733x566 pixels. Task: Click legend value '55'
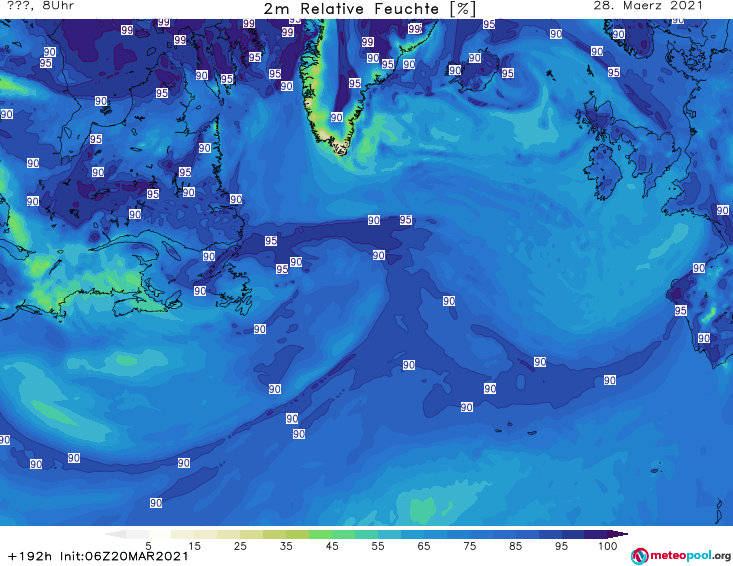point(377,546)
